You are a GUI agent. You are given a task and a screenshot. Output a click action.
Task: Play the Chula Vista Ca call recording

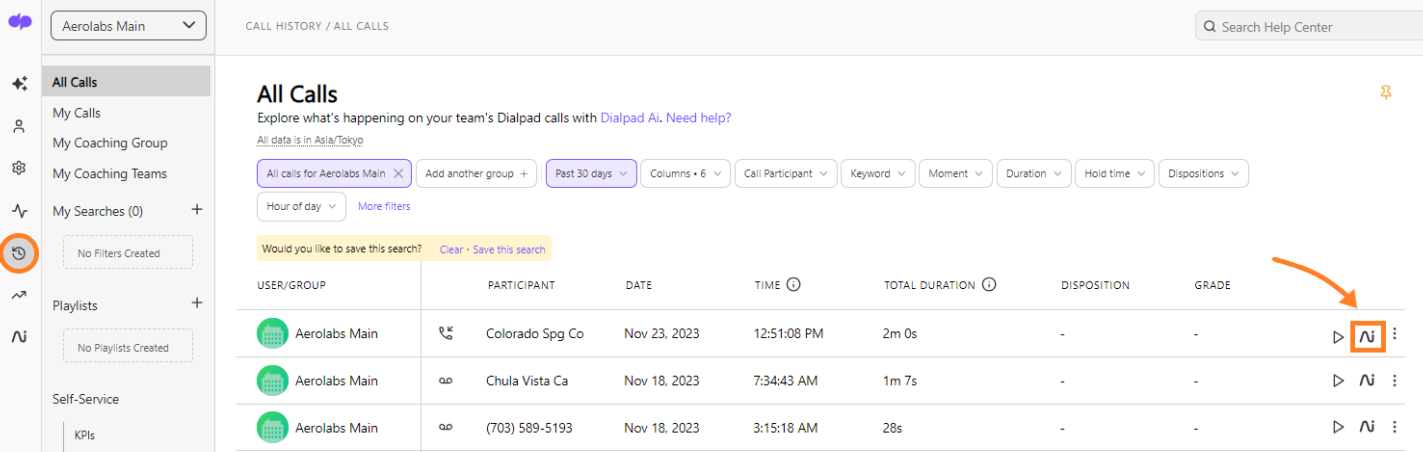tap(1338, 381)
